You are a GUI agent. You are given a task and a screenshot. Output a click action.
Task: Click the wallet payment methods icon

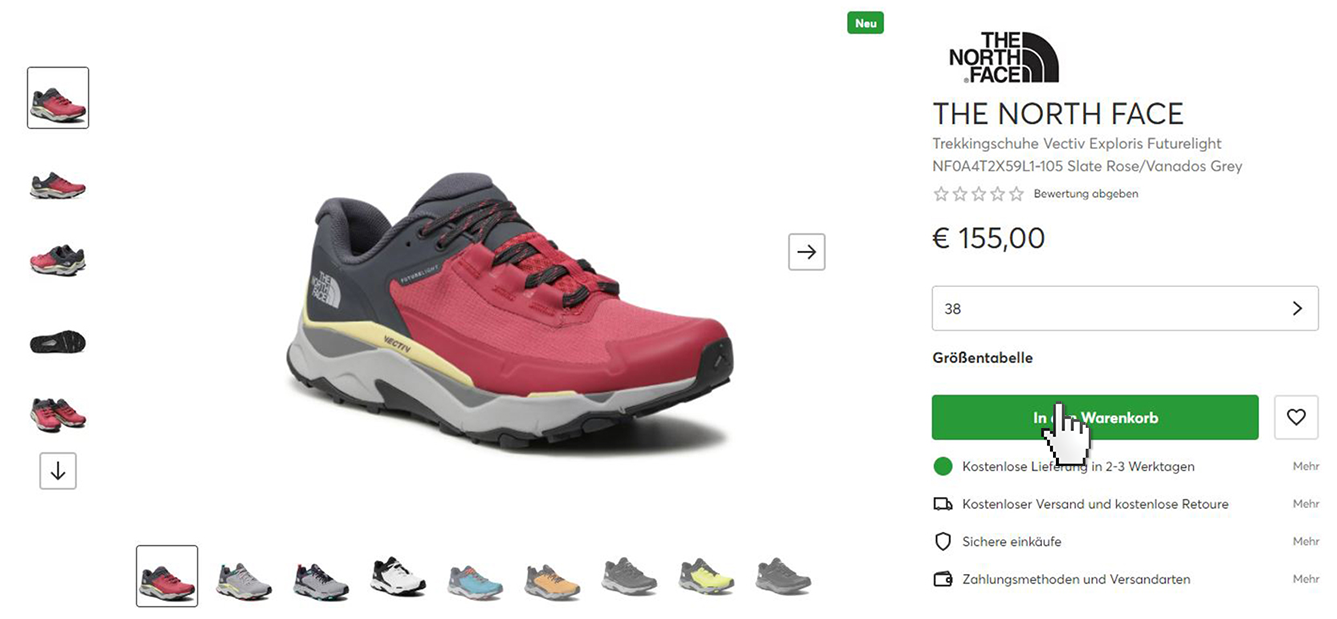click(x=942, y=579)
